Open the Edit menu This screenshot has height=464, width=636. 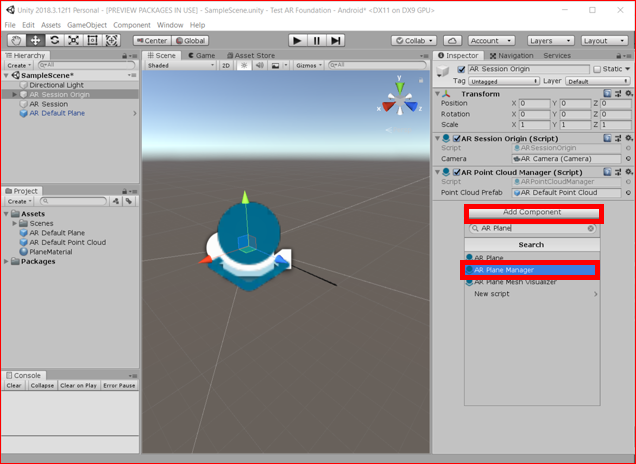[x=28, y=25]
